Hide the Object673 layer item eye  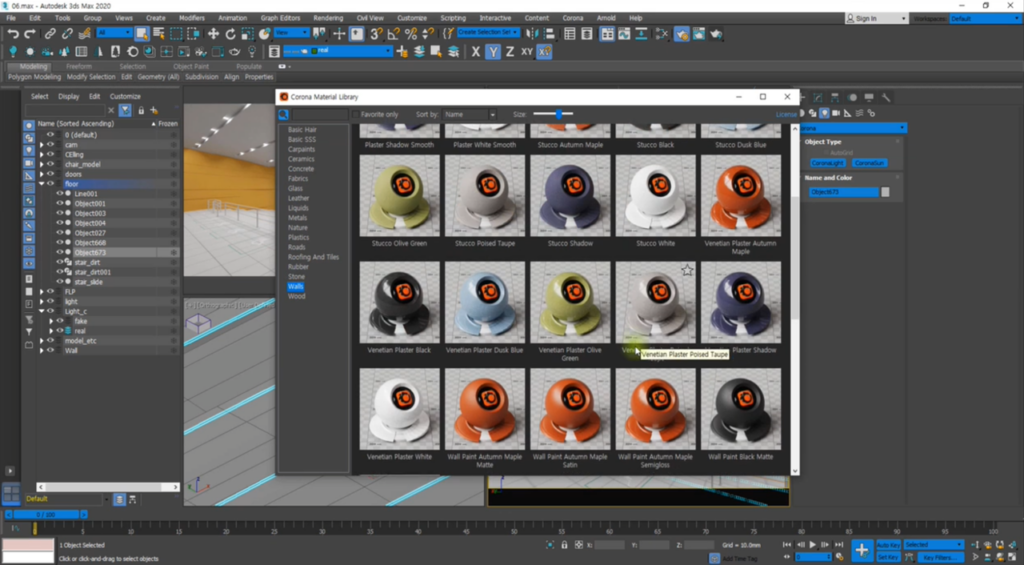59,252
